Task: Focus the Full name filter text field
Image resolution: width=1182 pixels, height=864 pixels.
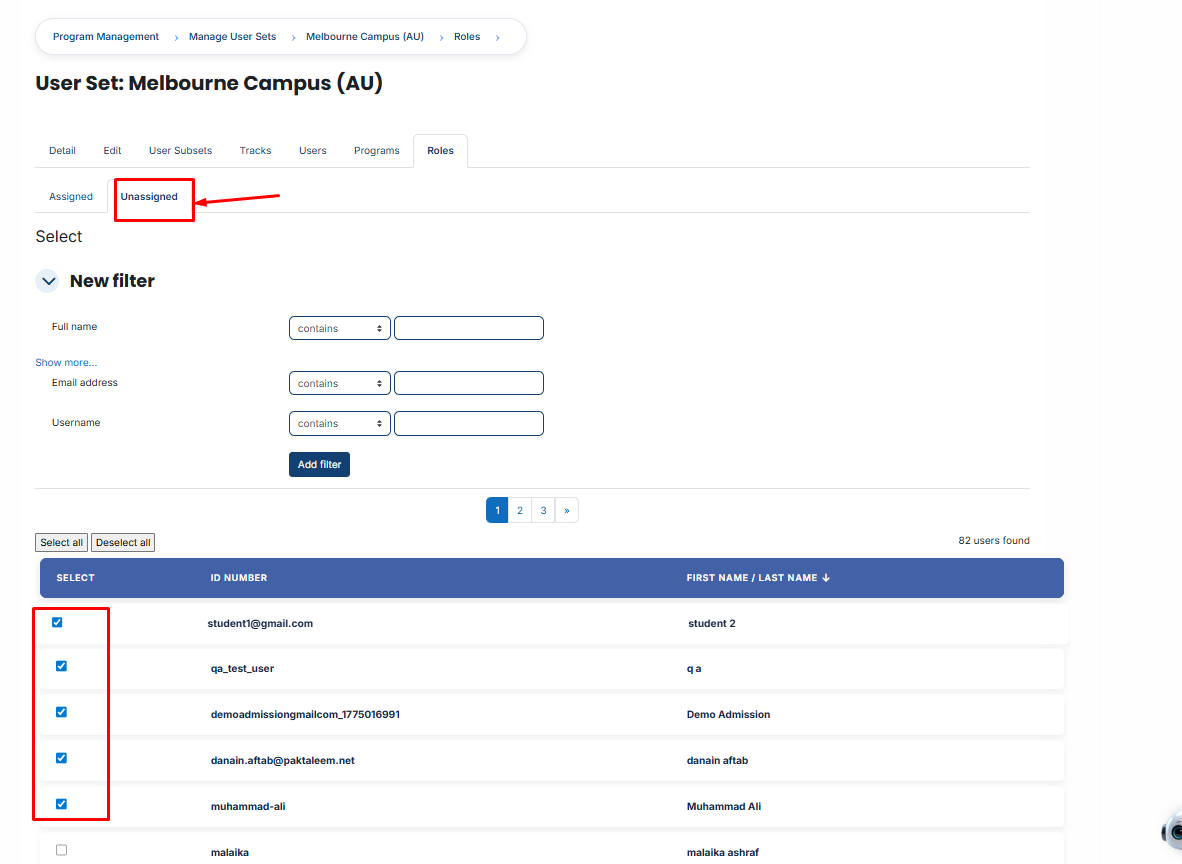Action: tap(469, 328)
